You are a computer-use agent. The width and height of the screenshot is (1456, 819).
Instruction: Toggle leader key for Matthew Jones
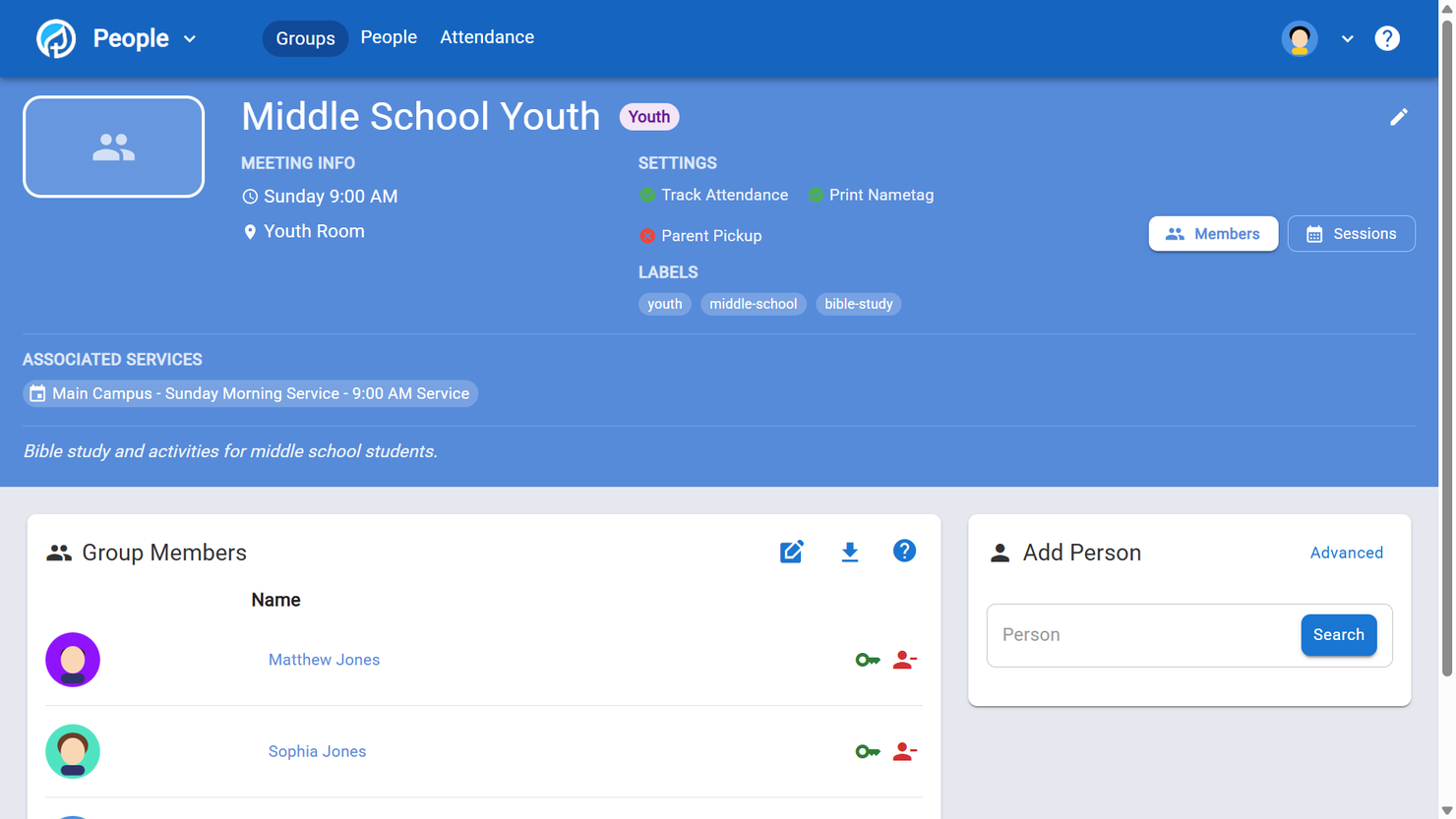coord(867,660)
